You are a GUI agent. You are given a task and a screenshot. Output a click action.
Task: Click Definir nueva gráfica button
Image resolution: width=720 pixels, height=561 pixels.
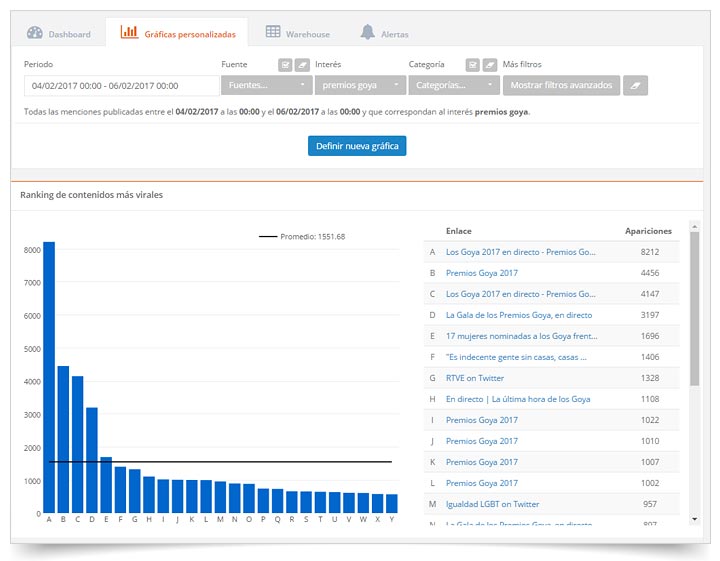tap(357, 146)
